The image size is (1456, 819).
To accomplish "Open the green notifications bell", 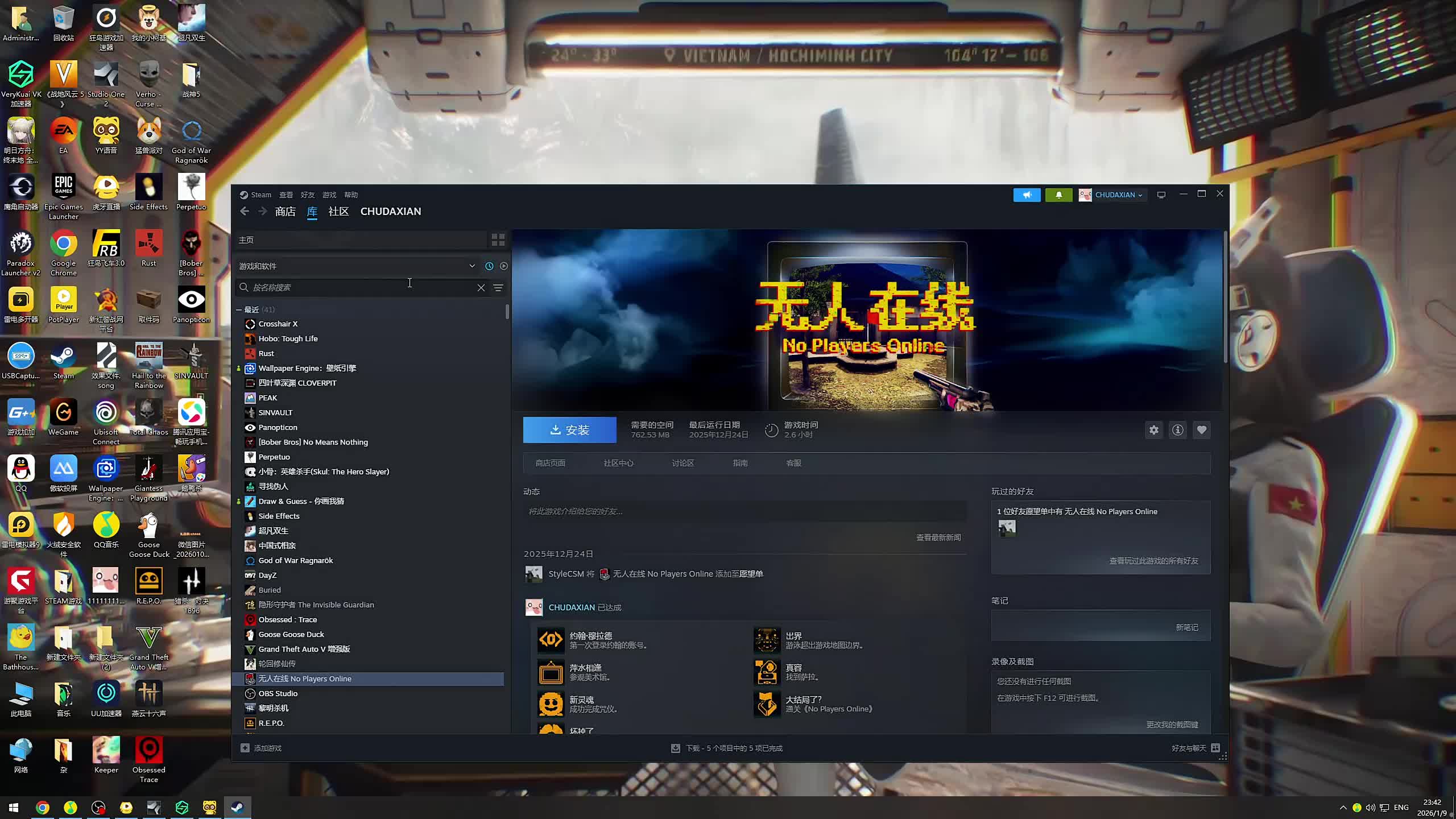I will tap(1058, 195).
